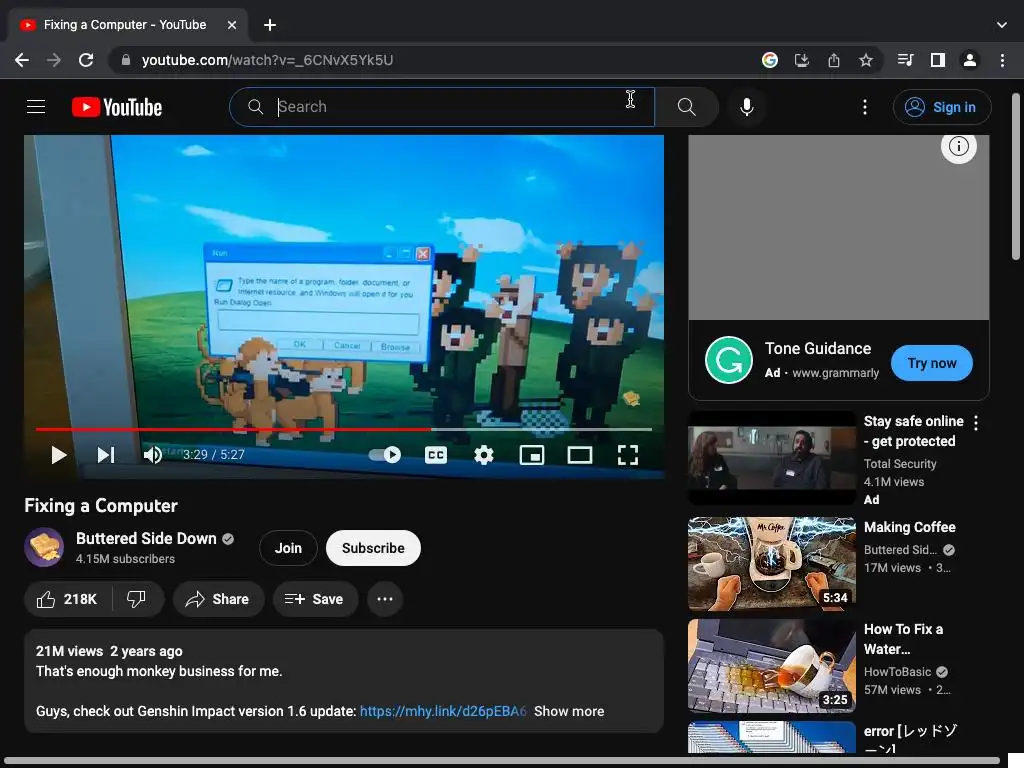Open YouTube settings three-dot menu in header
Screen dimensions: 1024x768
865,107
